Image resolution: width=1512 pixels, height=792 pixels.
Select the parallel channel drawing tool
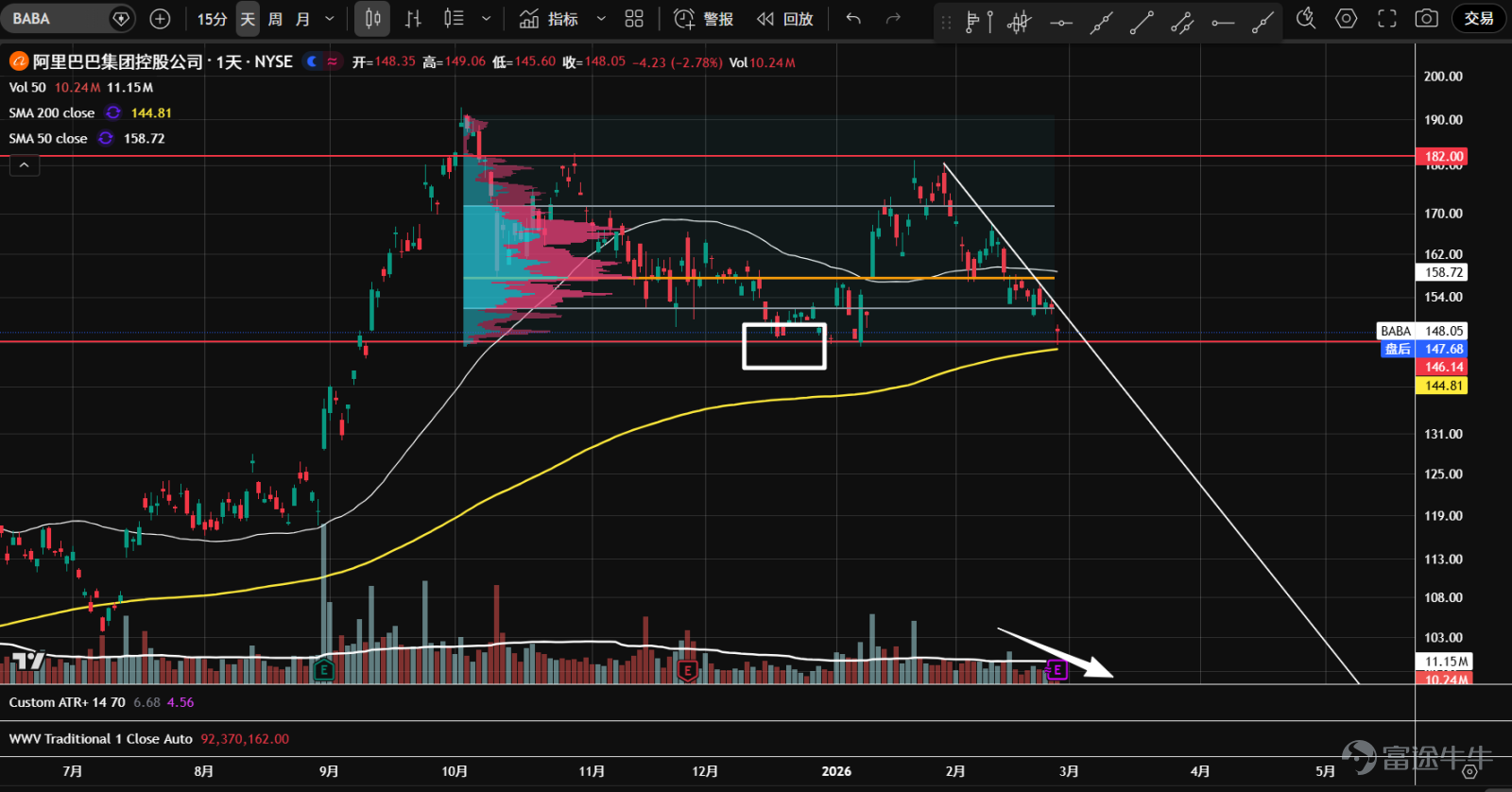point(1182,22)
